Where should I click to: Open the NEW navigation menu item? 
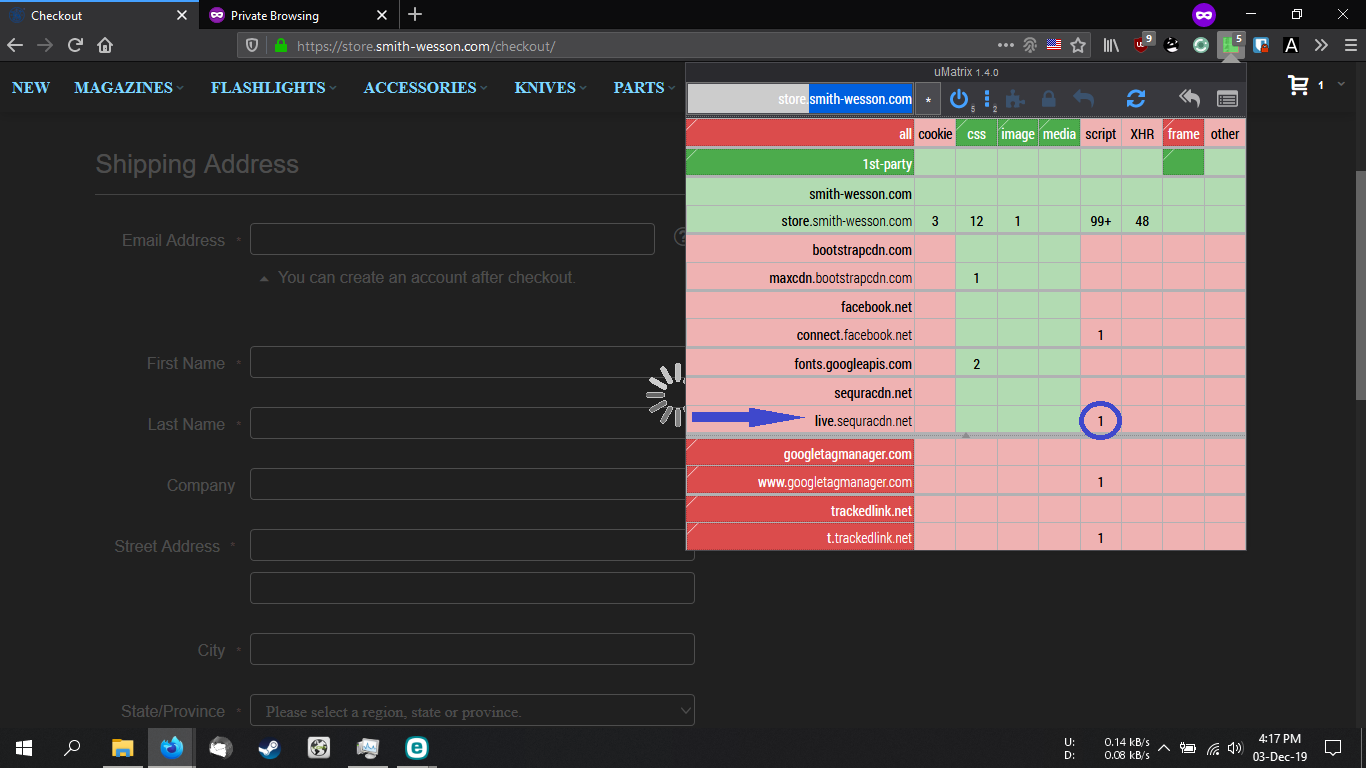31,87
